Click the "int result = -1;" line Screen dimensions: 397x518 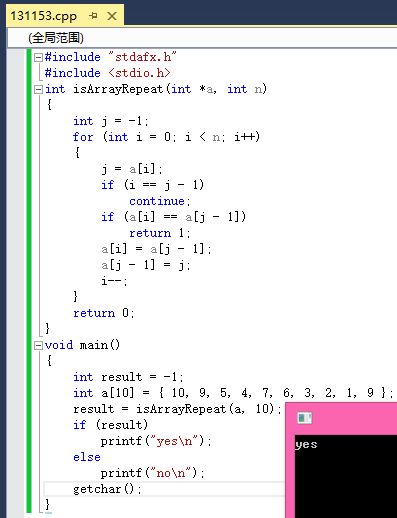(x=128, y=377)
